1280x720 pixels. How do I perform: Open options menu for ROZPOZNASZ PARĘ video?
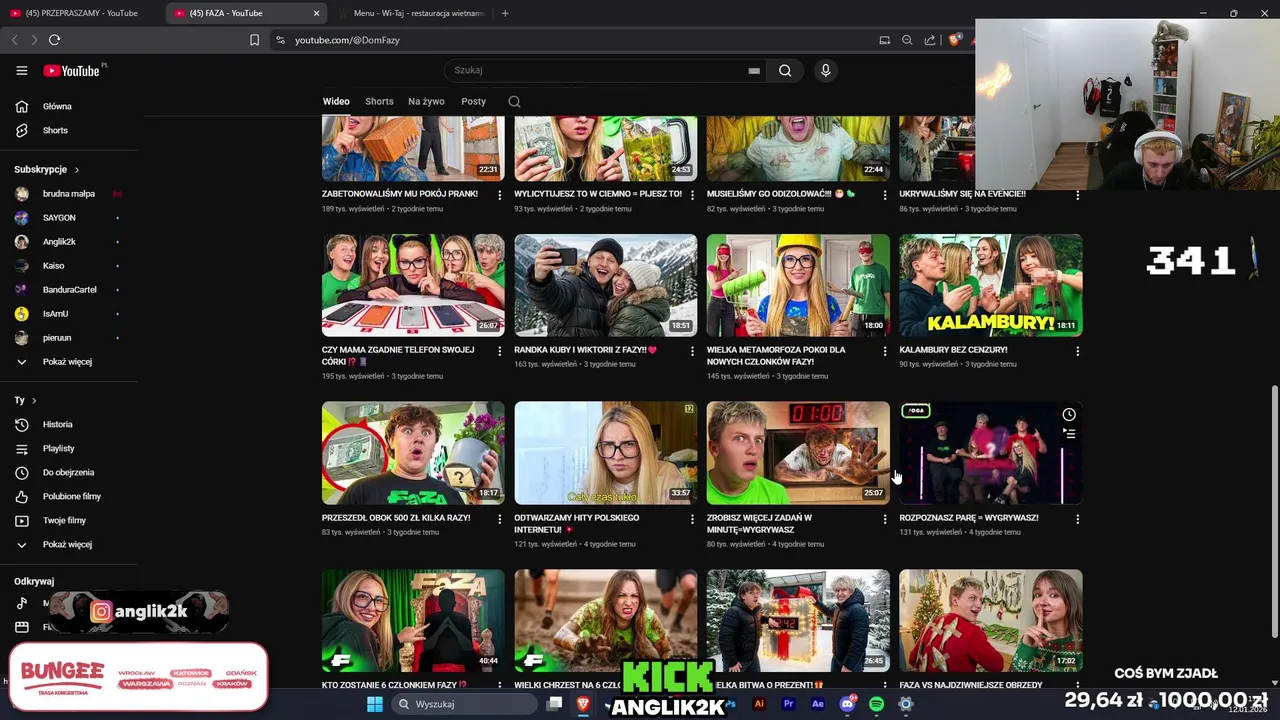coord(1077,519)
